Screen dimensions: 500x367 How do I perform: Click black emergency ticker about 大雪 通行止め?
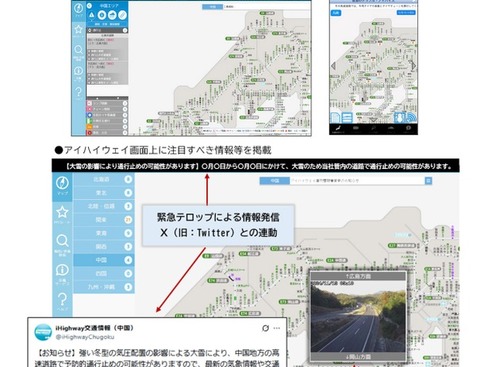click(256, 166)
